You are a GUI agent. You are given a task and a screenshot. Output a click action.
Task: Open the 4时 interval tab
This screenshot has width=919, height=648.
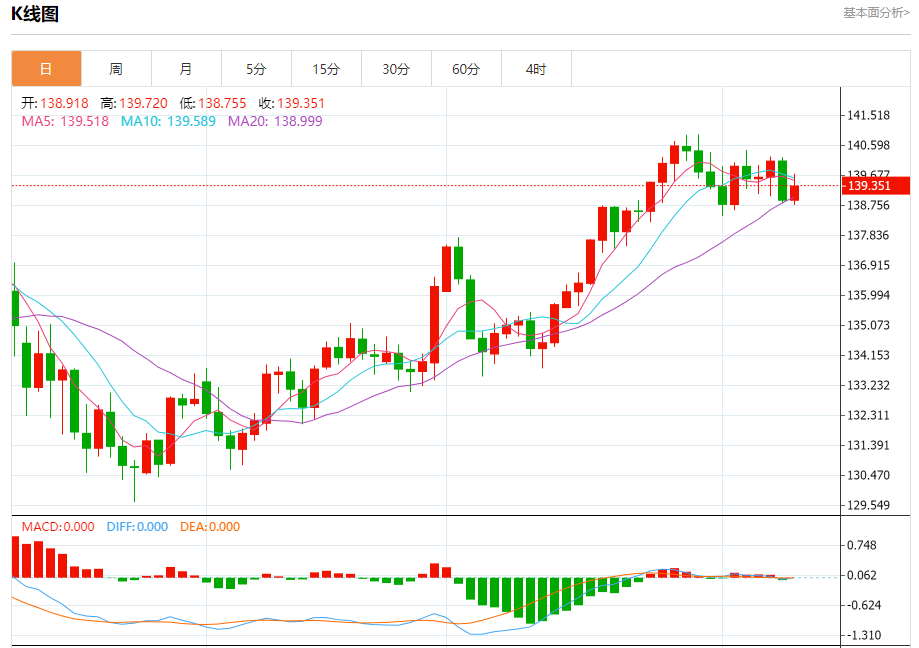point(536,69)
